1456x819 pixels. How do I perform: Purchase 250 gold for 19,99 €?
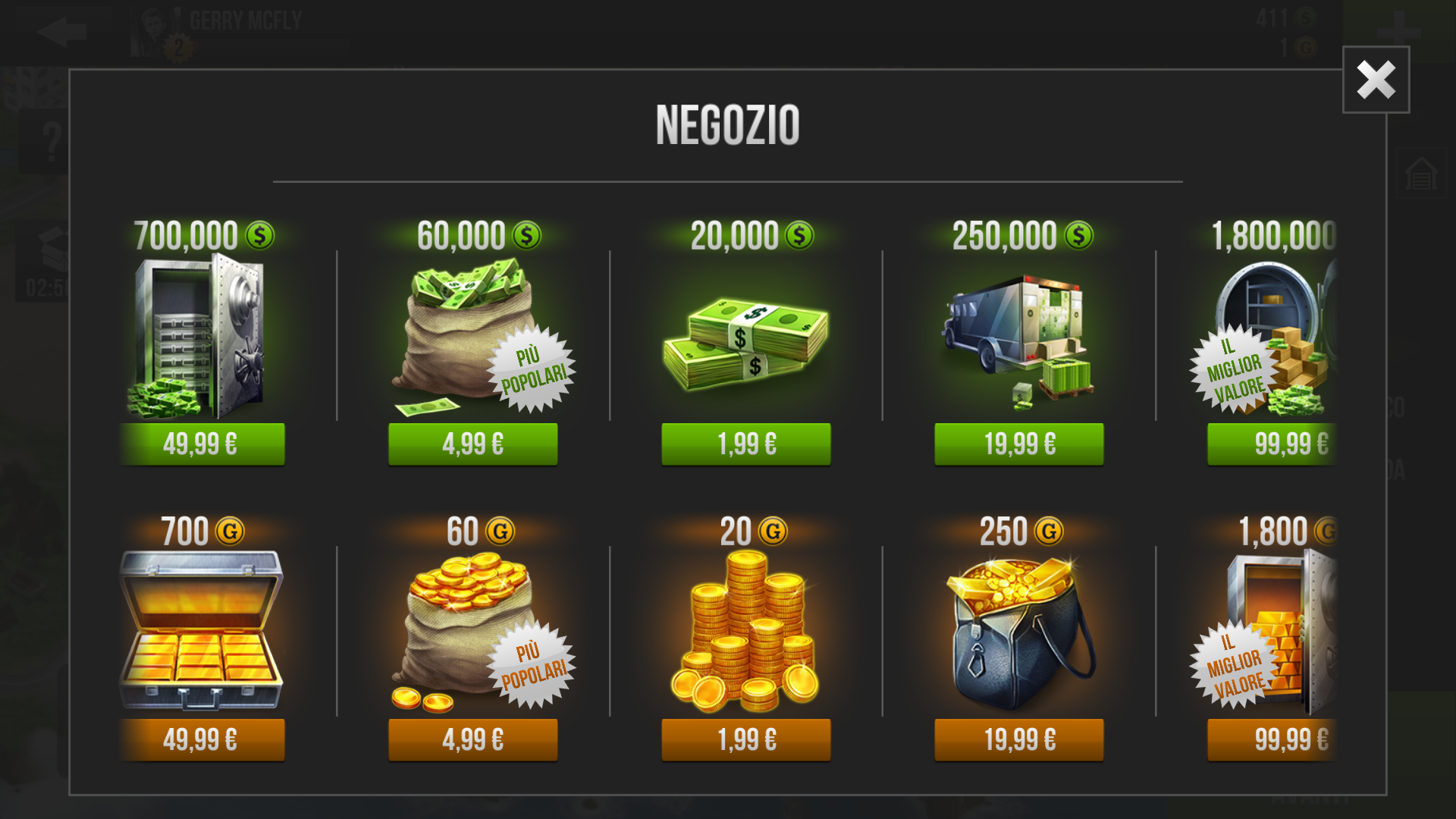point(1019,740)
